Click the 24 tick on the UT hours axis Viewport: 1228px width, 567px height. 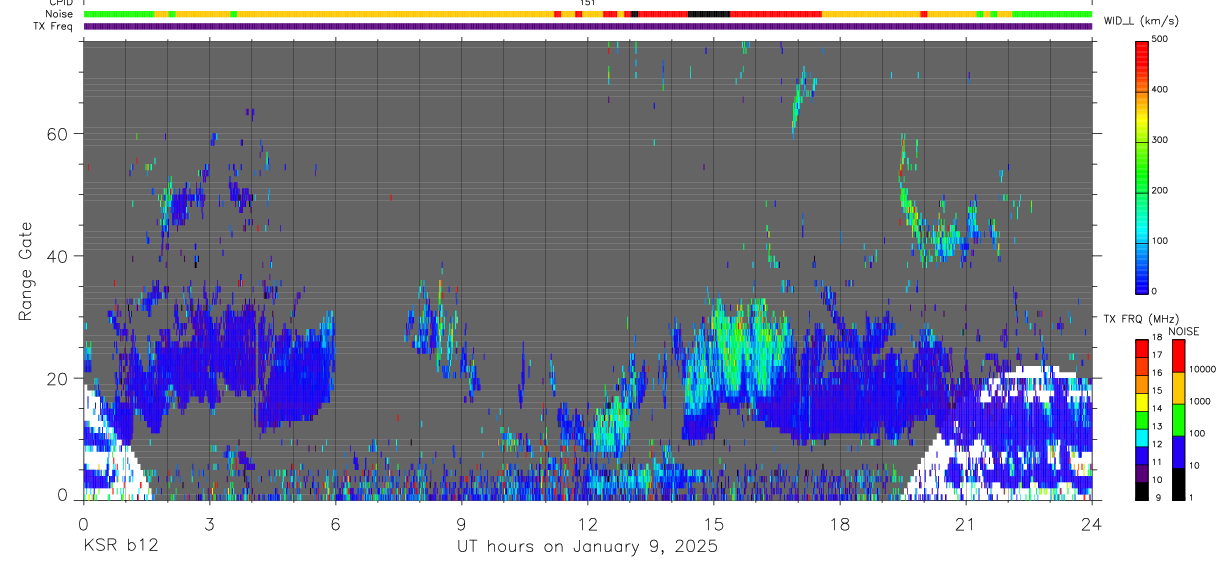click(1091, 523)
